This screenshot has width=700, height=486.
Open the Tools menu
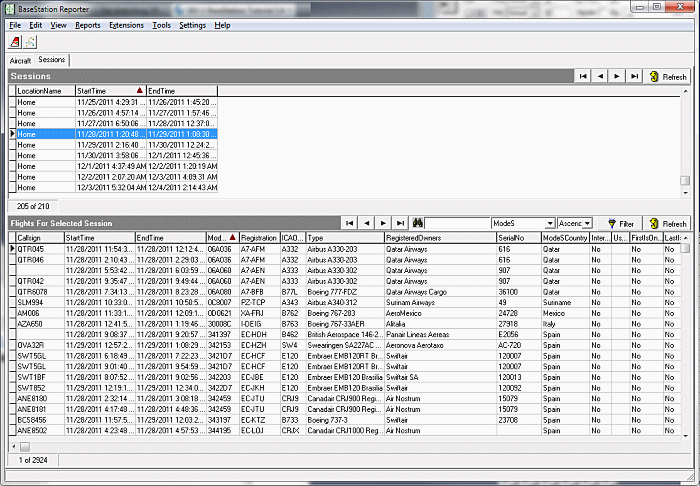[161, 25]
